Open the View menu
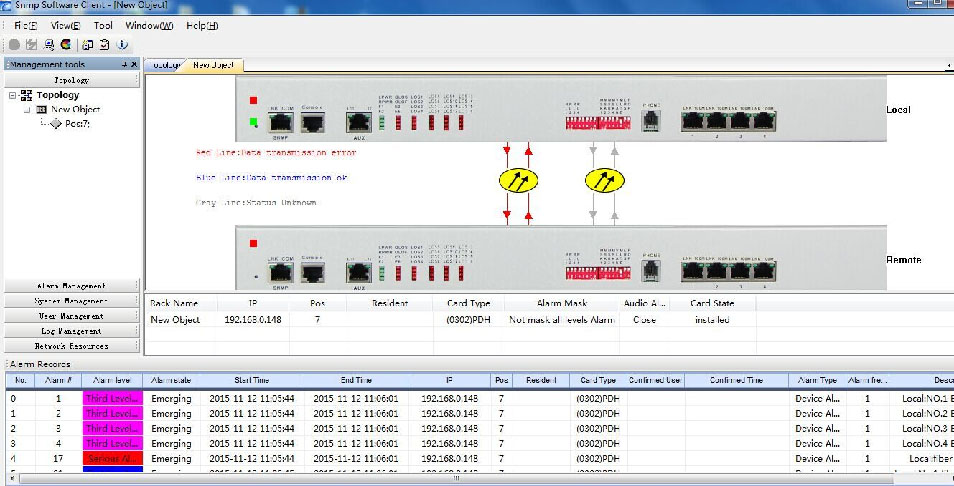 pyautogui.click(x=65, y=26)
